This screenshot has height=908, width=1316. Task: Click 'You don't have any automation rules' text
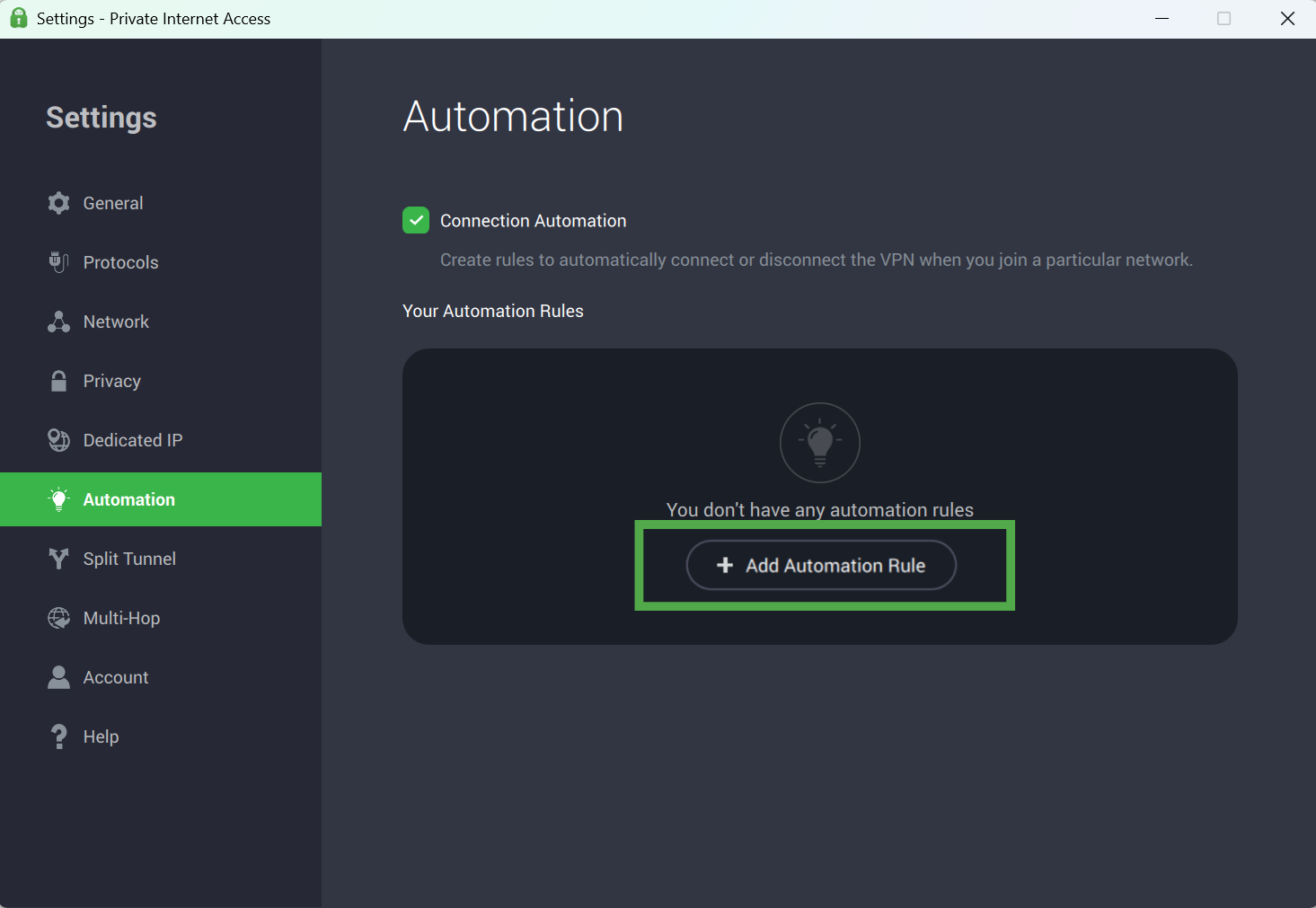click(820, 509)
